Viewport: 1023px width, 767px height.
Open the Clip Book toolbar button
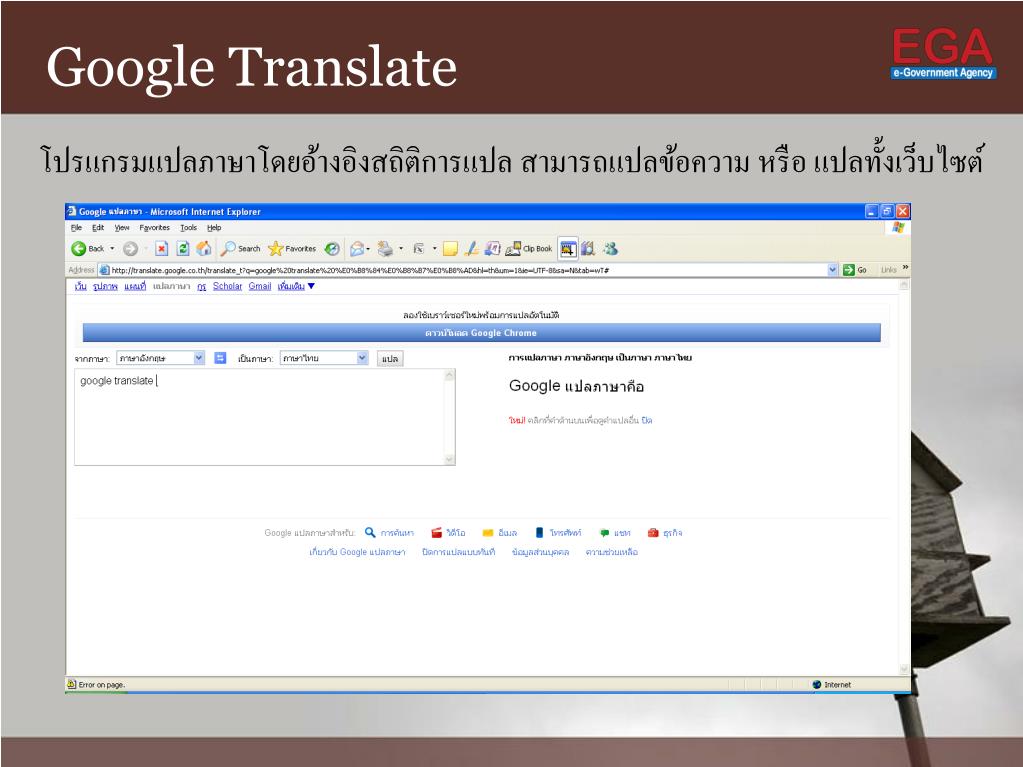point(529,248)
